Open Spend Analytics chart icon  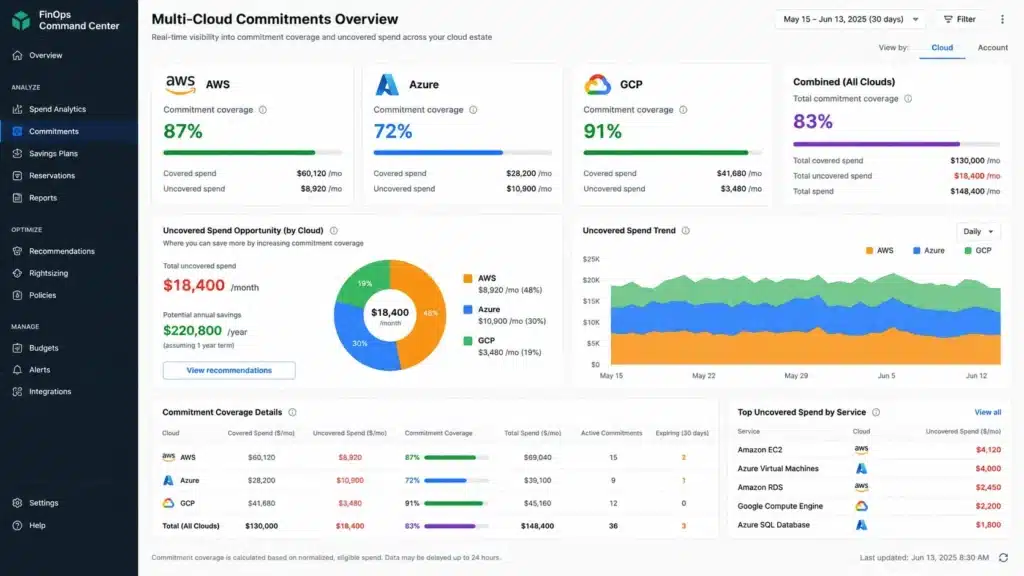[x=18, y=109]
